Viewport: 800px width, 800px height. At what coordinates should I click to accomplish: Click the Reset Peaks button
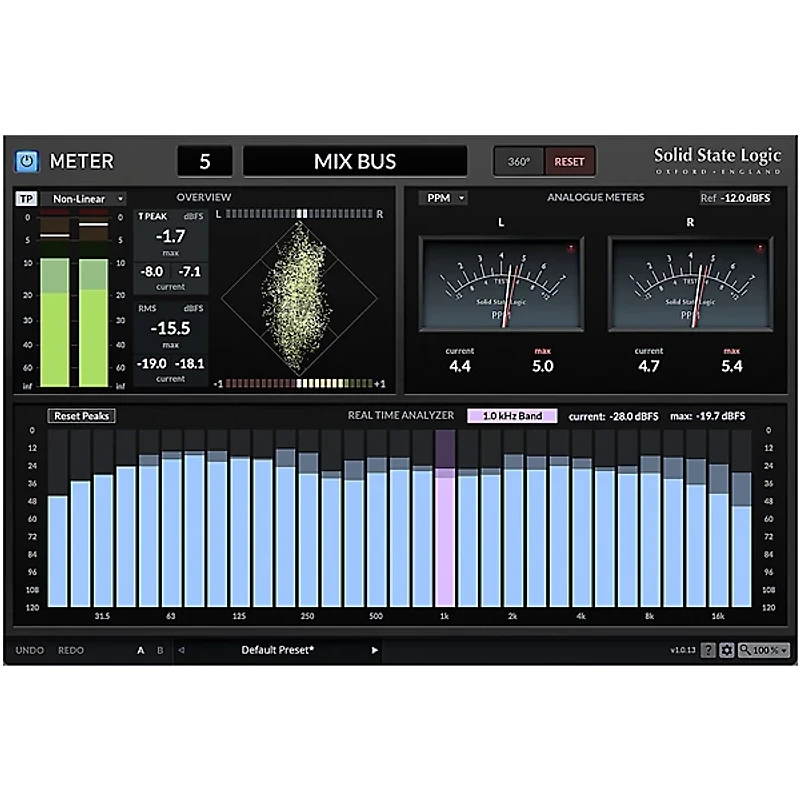click(x=81, y=415)
